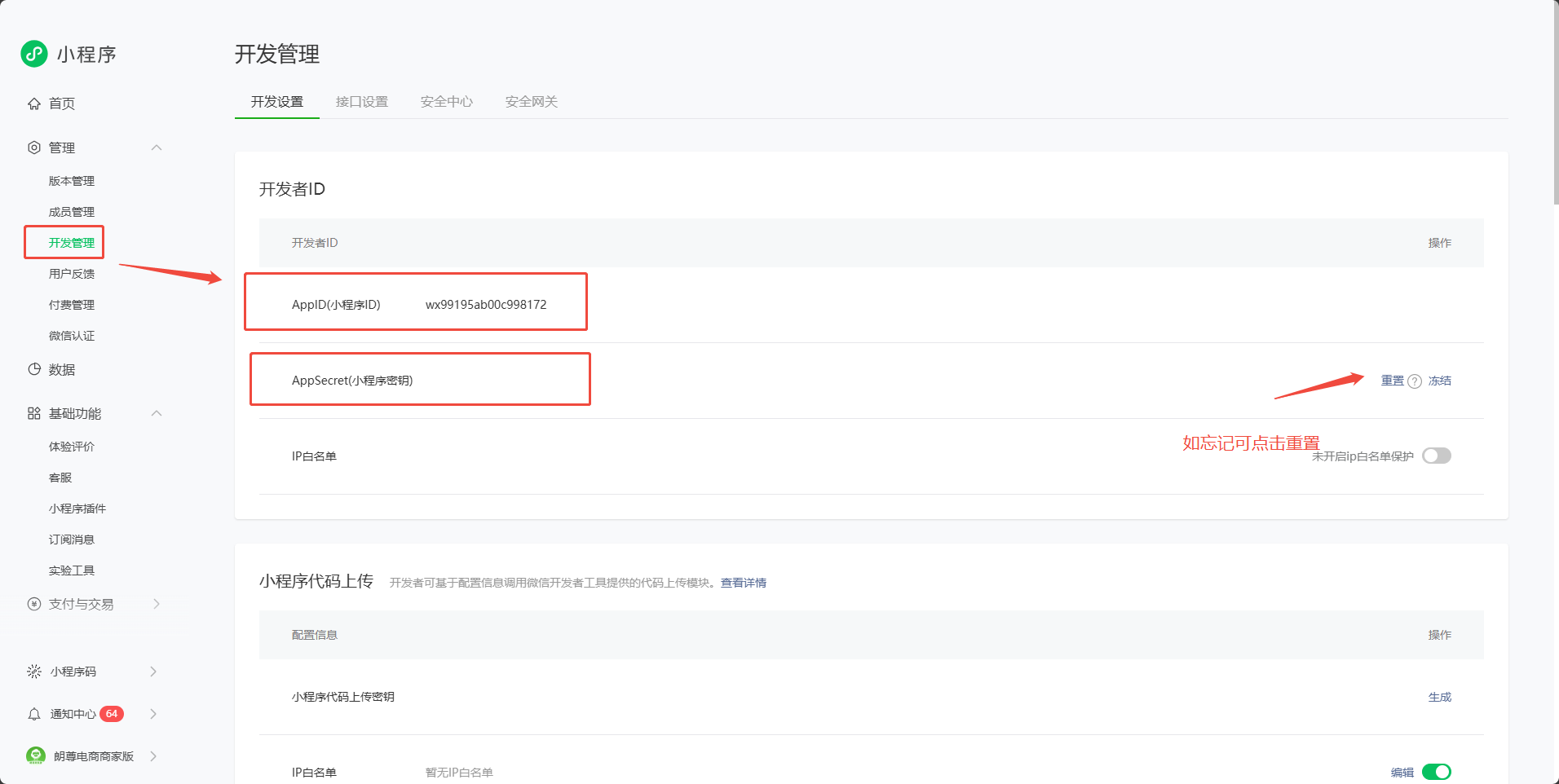
Task: Click the yen icon beside 支付与交易
Action: coord(34,604)
